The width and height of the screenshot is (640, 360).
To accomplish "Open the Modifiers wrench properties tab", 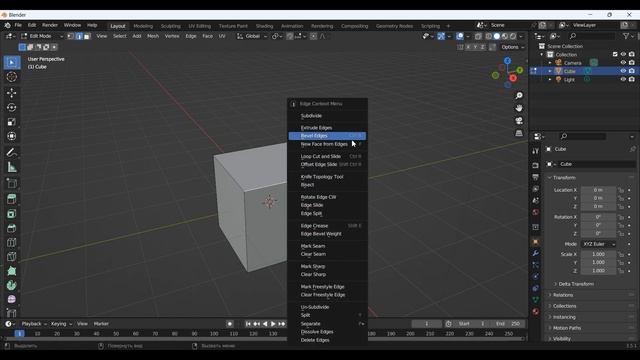I will pyautogui.click(x=536, y=253).
